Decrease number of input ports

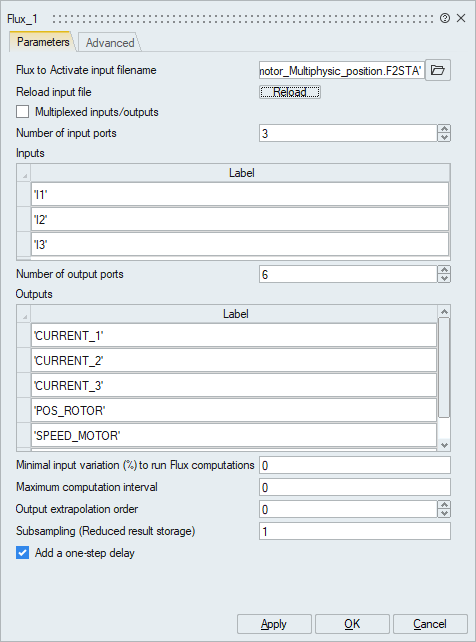click(444, 138)
